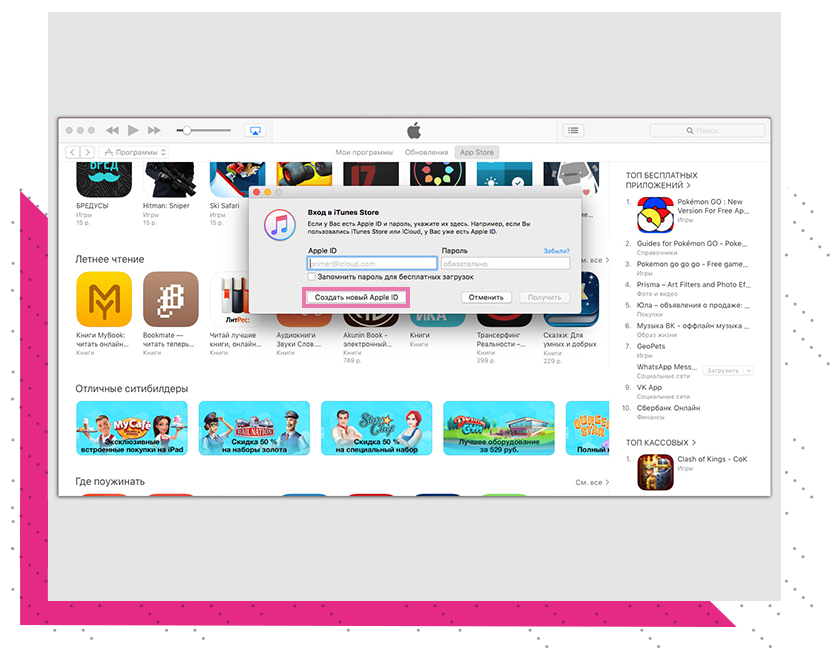The height and width of the screenshot is (660, 840).
Task: Open Guides for Pokémon GO entry
Action: (692, 243)
